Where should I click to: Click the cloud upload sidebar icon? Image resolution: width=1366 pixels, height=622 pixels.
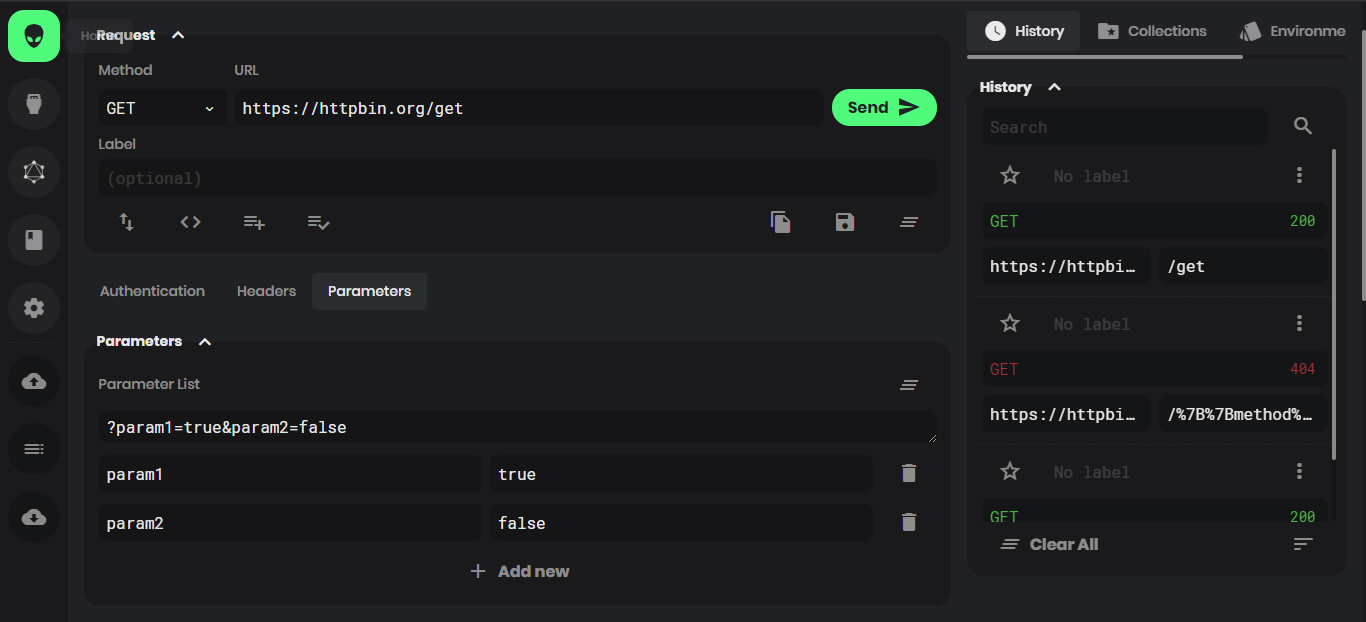click(33, 381)
